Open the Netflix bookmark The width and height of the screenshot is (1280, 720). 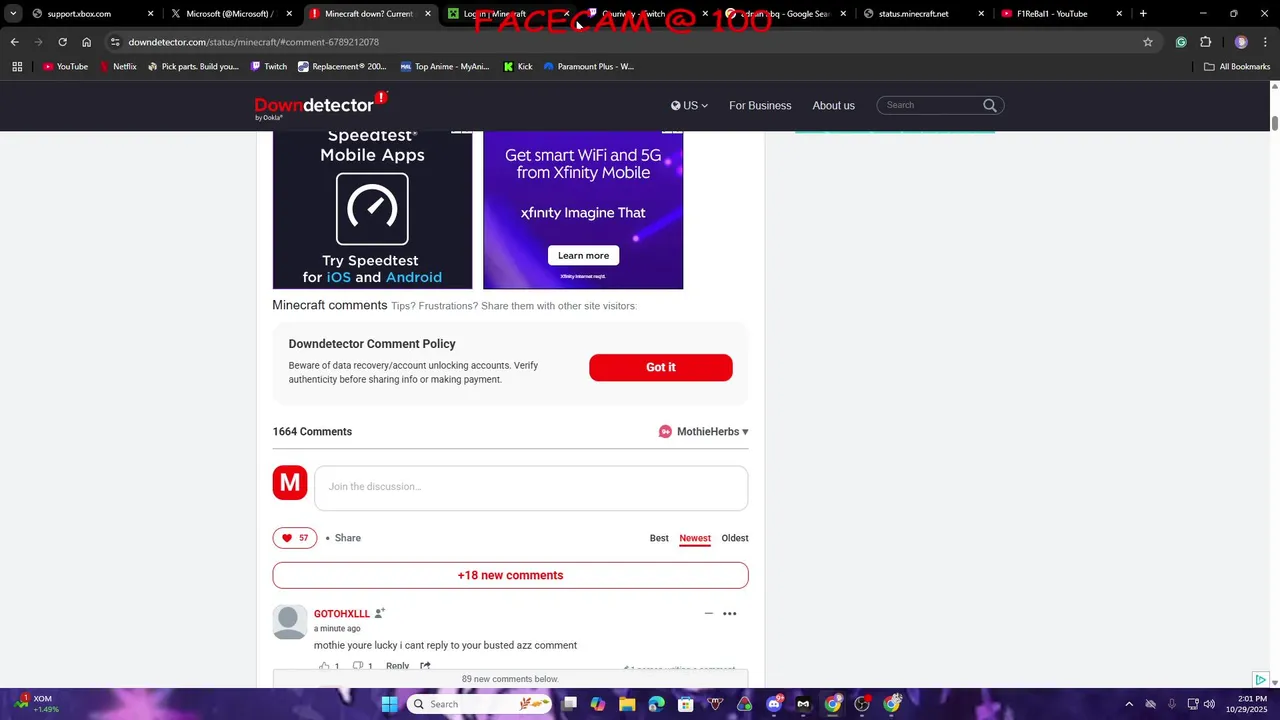tap(118, 67)
